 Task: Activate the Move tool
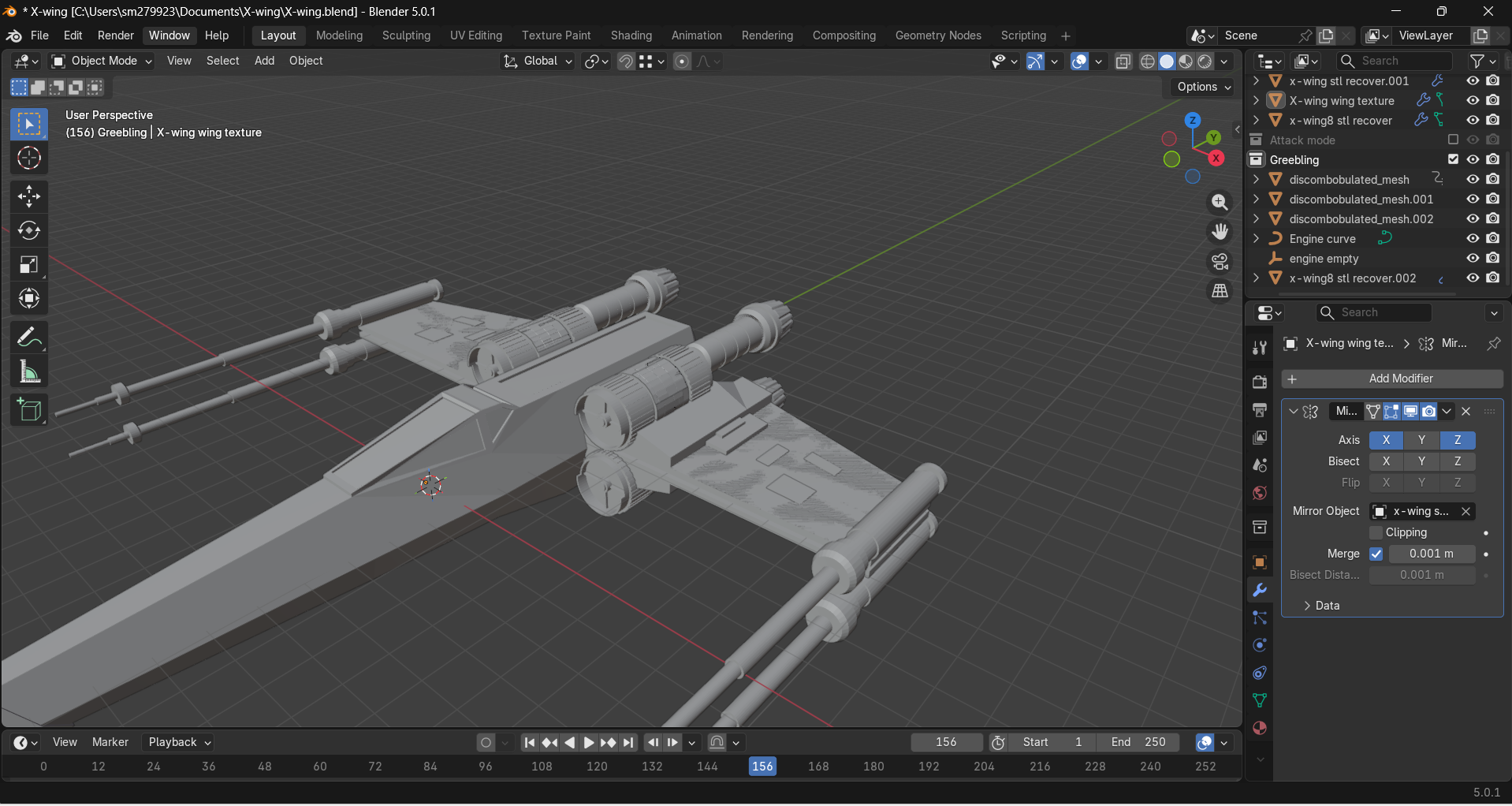(29, 196)
